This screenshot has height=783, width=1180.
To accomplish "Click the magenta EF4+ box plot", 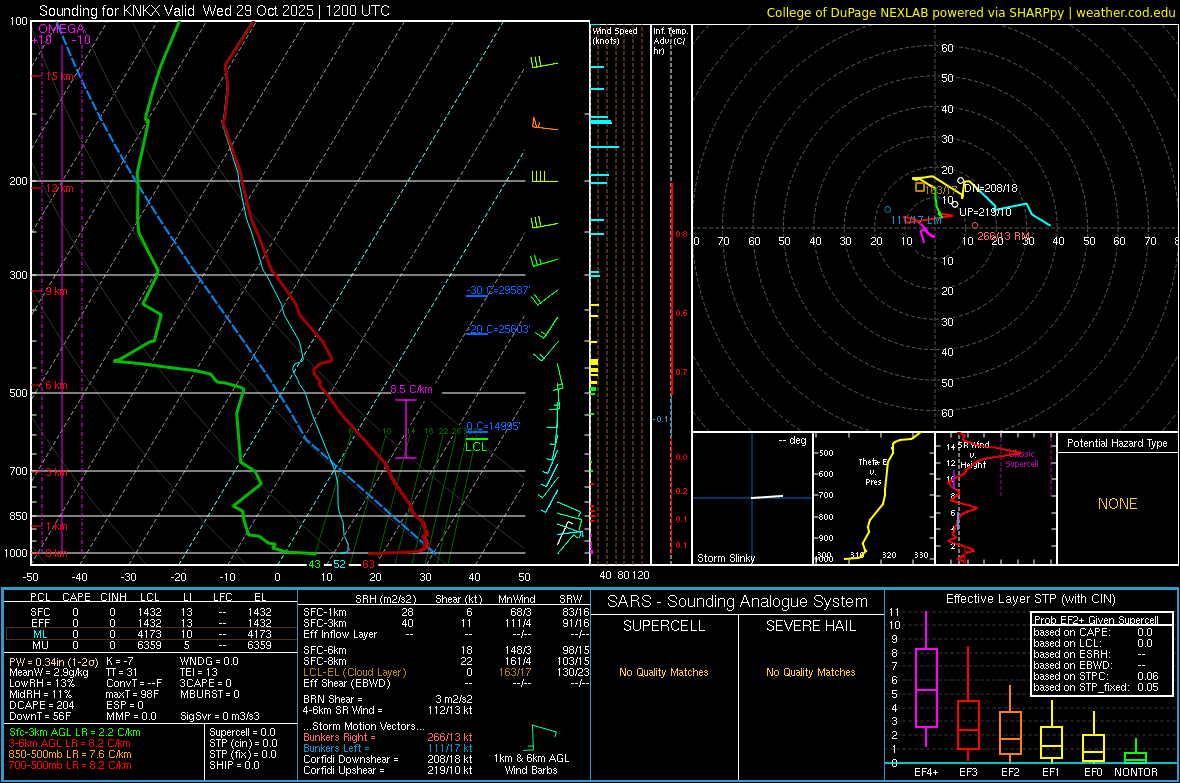I will tap(926, 680).
